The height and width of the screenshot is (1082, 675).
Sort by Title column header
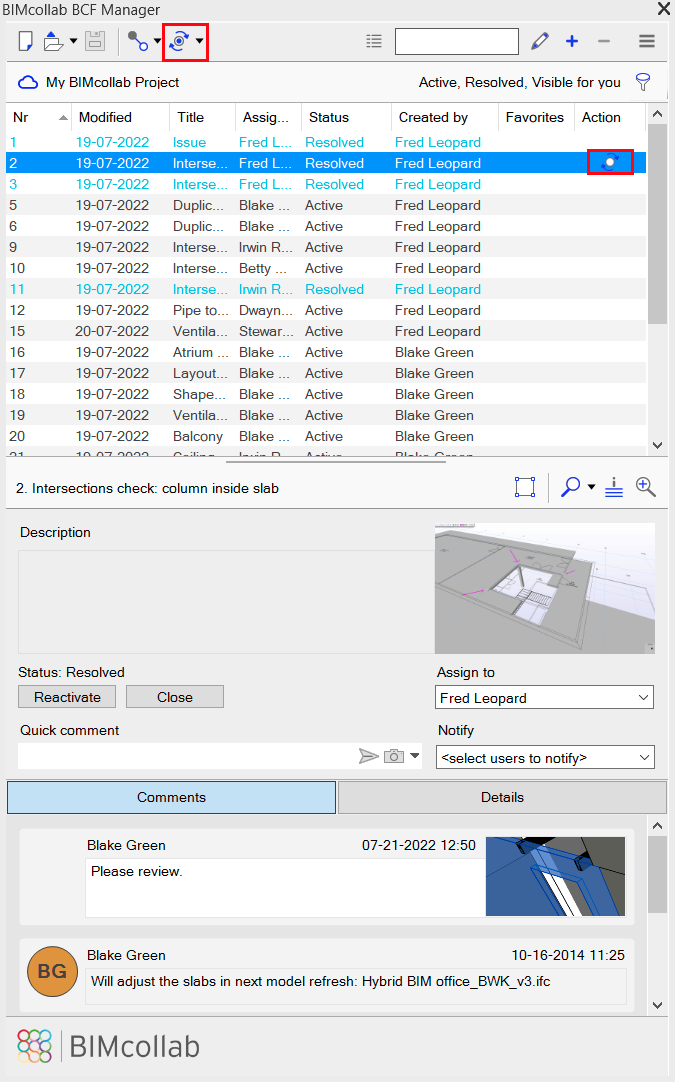(x=202, y=117)
